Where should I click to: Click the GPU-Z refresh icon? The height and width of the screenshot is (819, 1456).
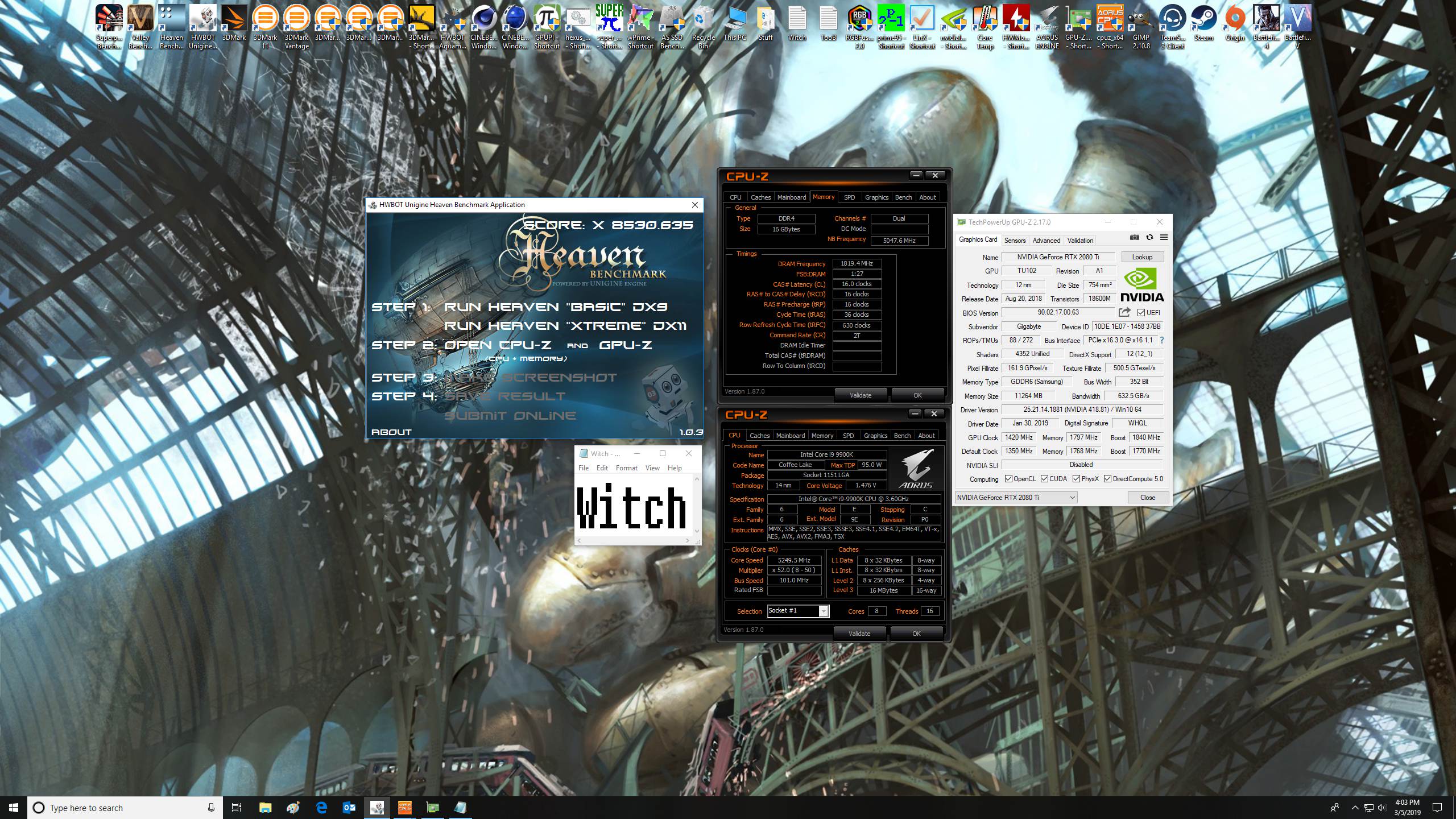[1149, 237]
